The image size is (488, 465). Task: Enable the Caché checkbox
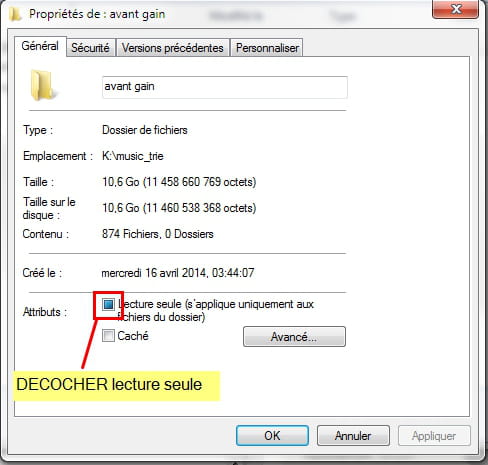click(108, 336)
